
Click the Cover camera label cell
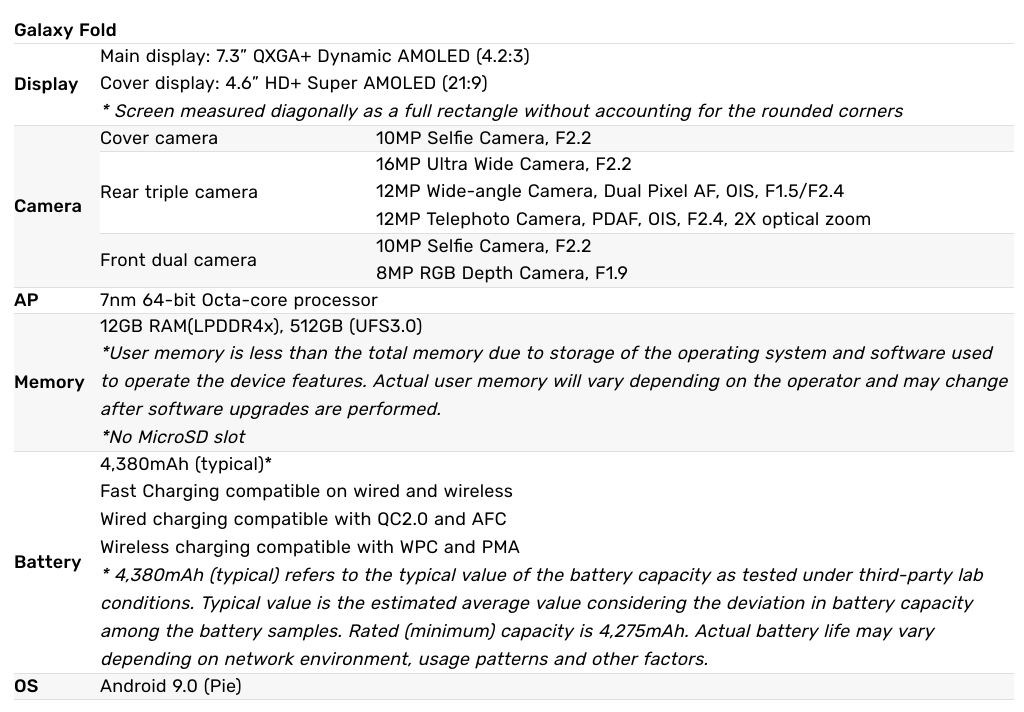click(159, 138)
